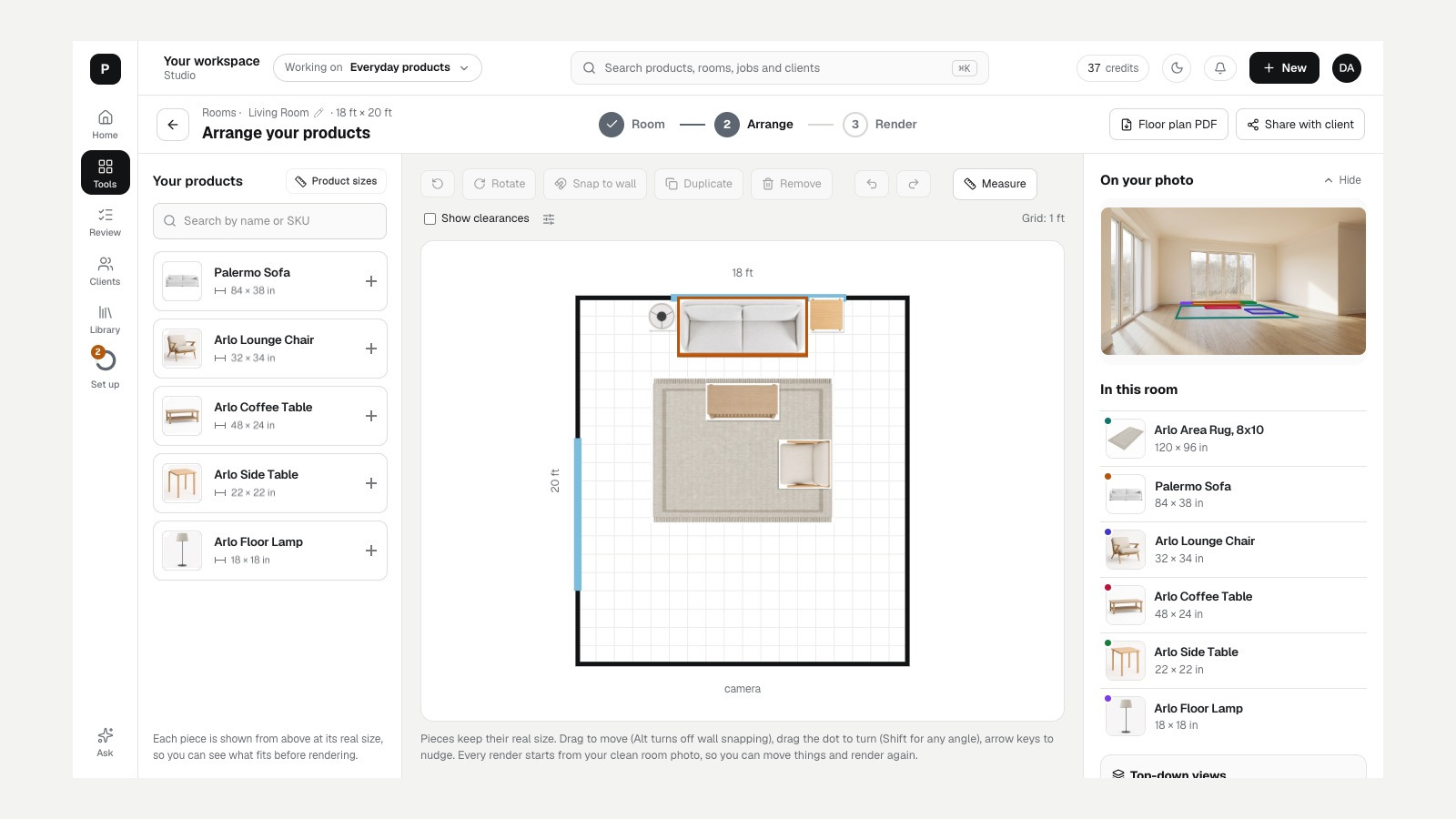The image size is (1456, 819).
Task: Add Palermo Sofa with plus icon
Action: click(371, 281)
